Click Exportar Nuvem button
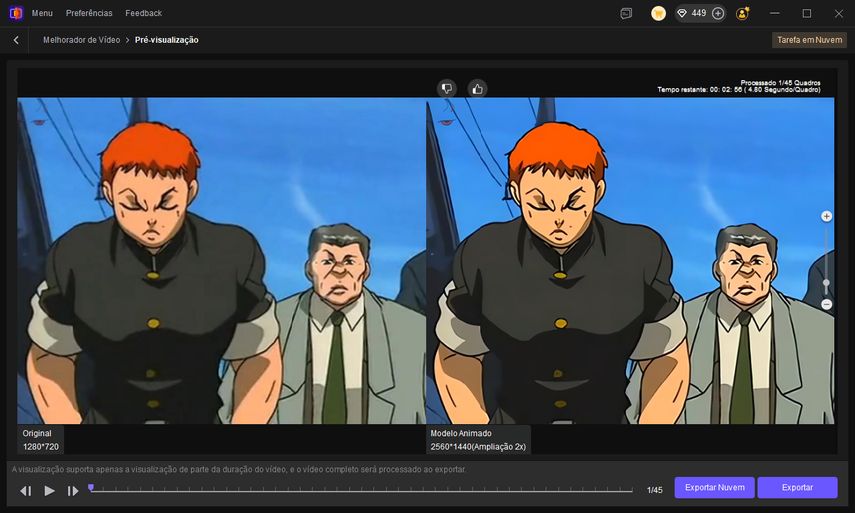Image resolution: width=855 pixels, height=513 pixels. tap(714, 487)
